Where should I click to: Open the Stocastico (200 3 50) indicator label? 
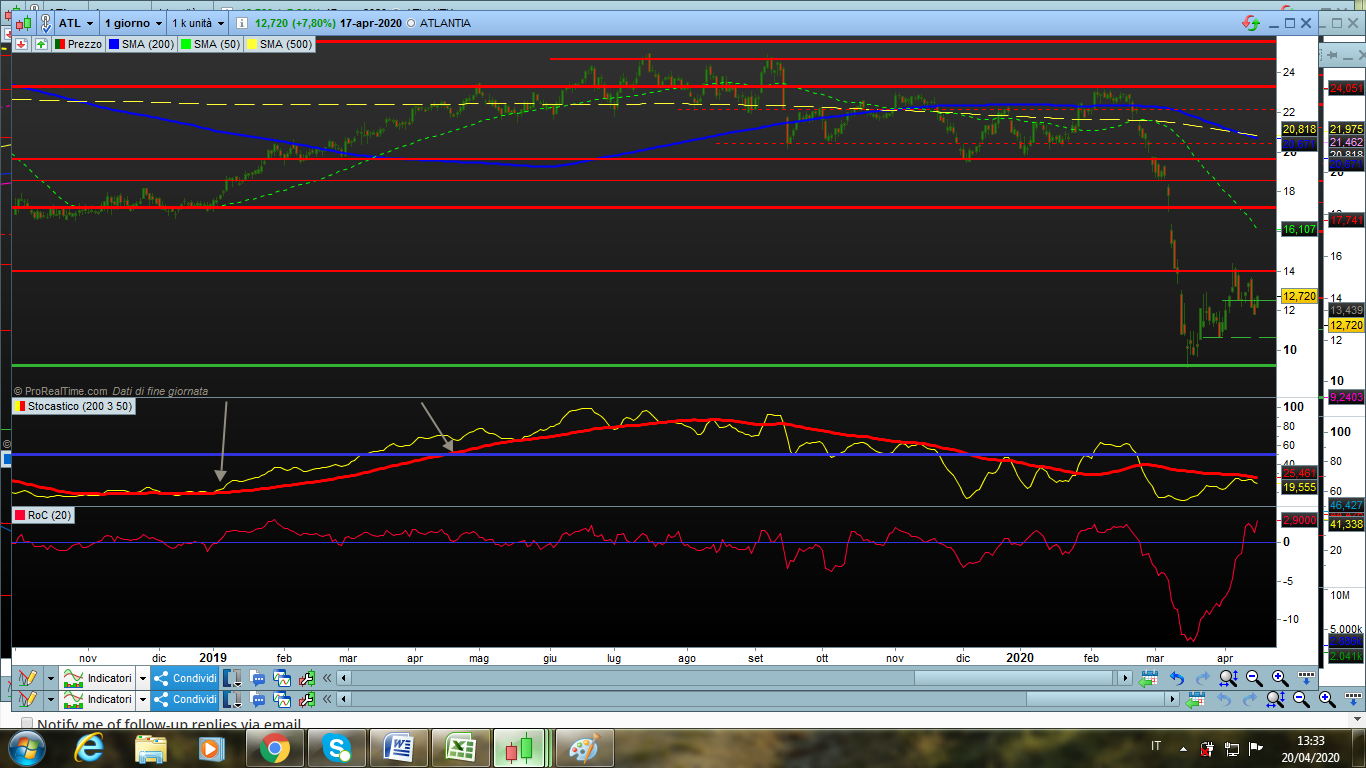tap(72, 407)
